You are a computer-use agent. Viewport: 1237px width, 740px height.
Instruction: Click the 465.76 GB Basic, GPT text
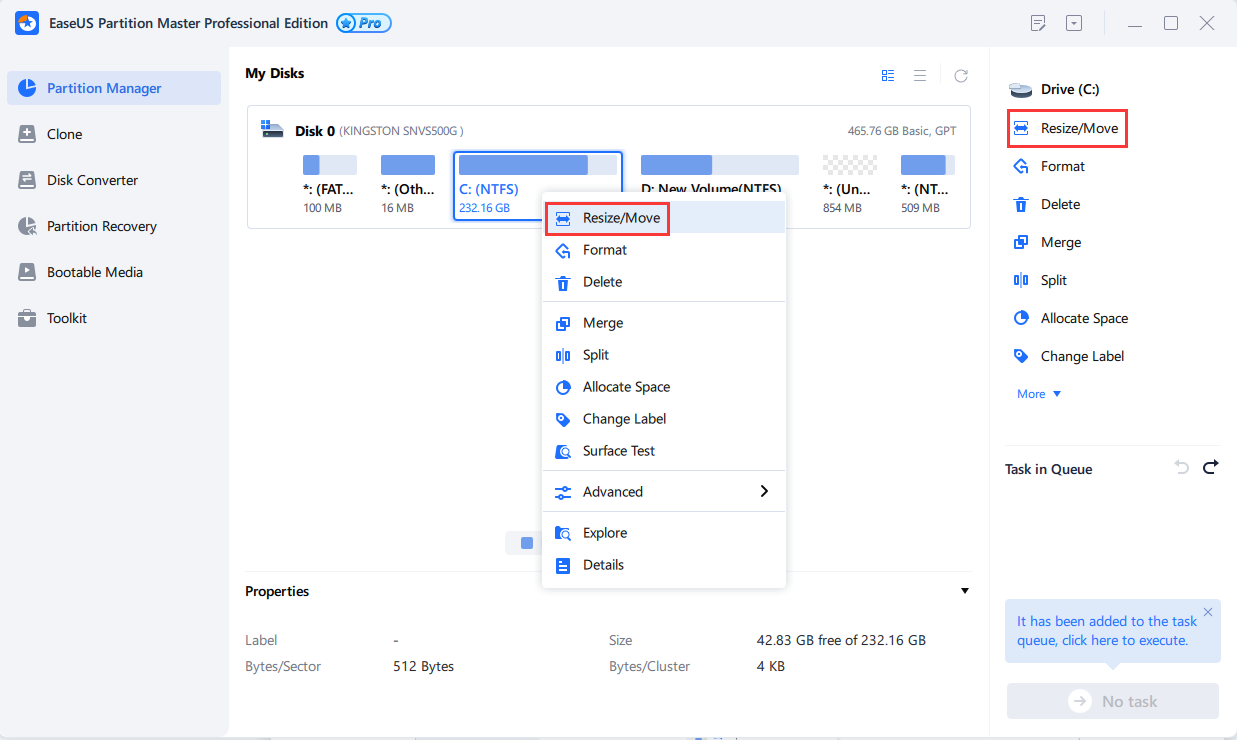tap(901, 131)
